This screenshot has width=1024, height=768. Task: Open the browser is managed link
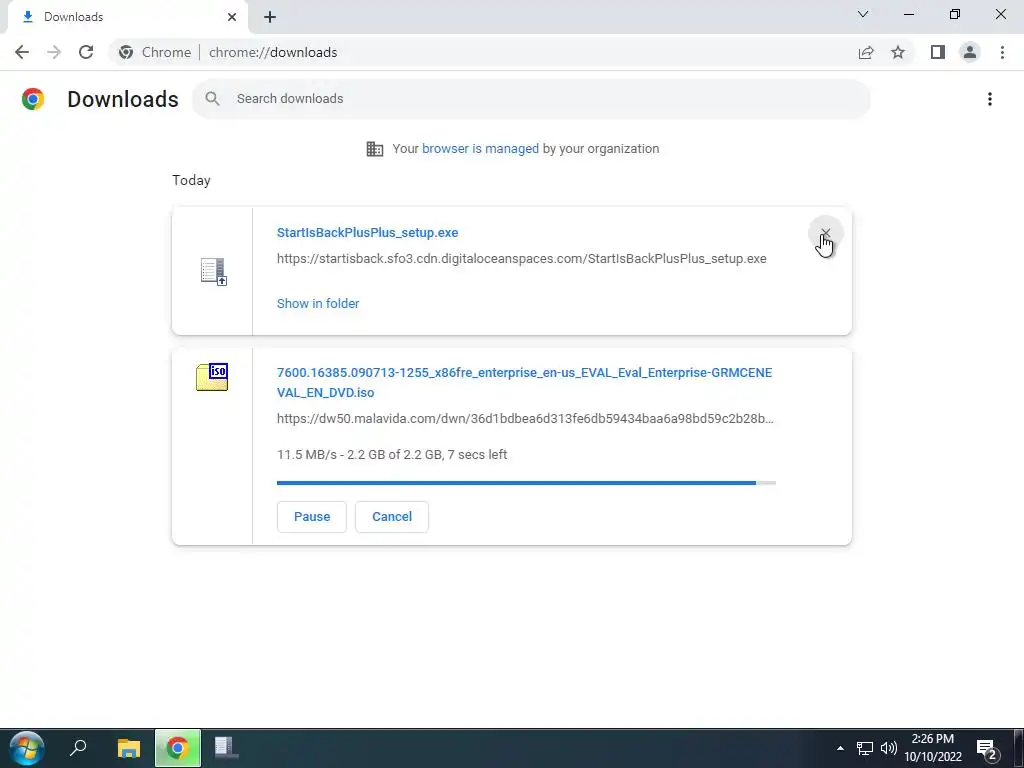tap(480, 149)
